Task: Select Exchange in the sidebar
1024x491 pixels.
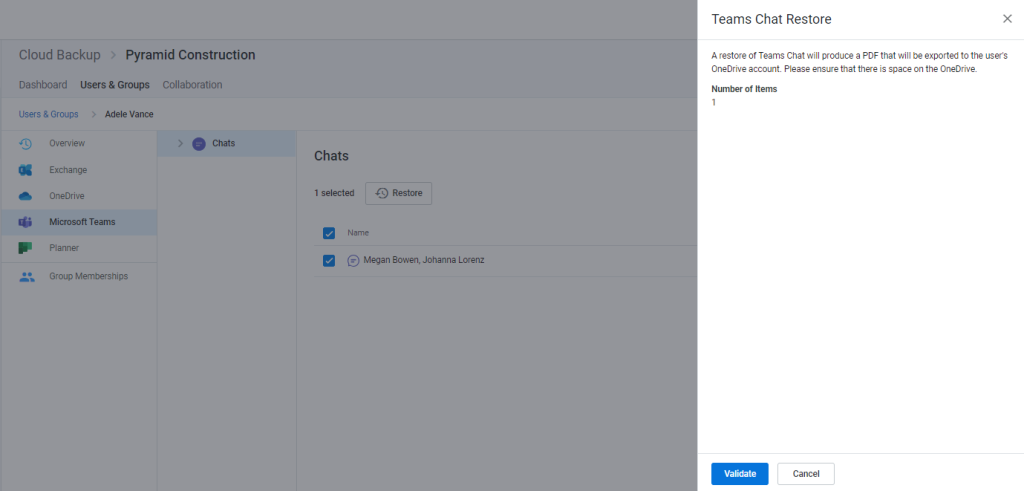Action: pos(78,170)
